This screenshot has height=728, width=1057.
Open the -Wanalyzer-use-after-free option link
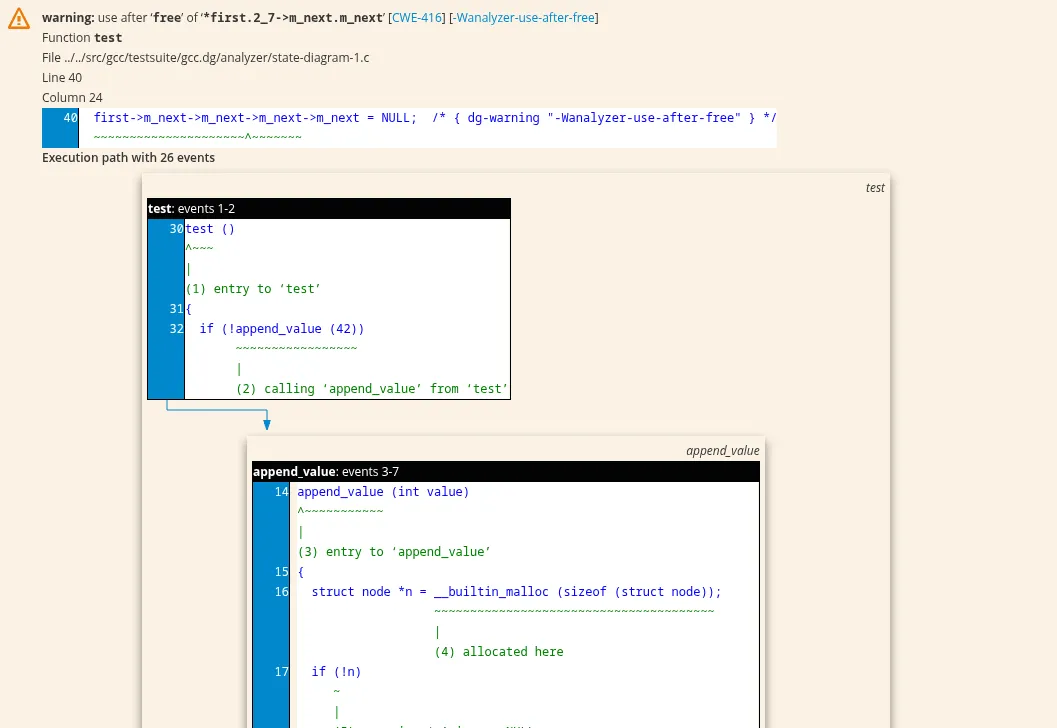pyautogui.click(x=525, y=18)
